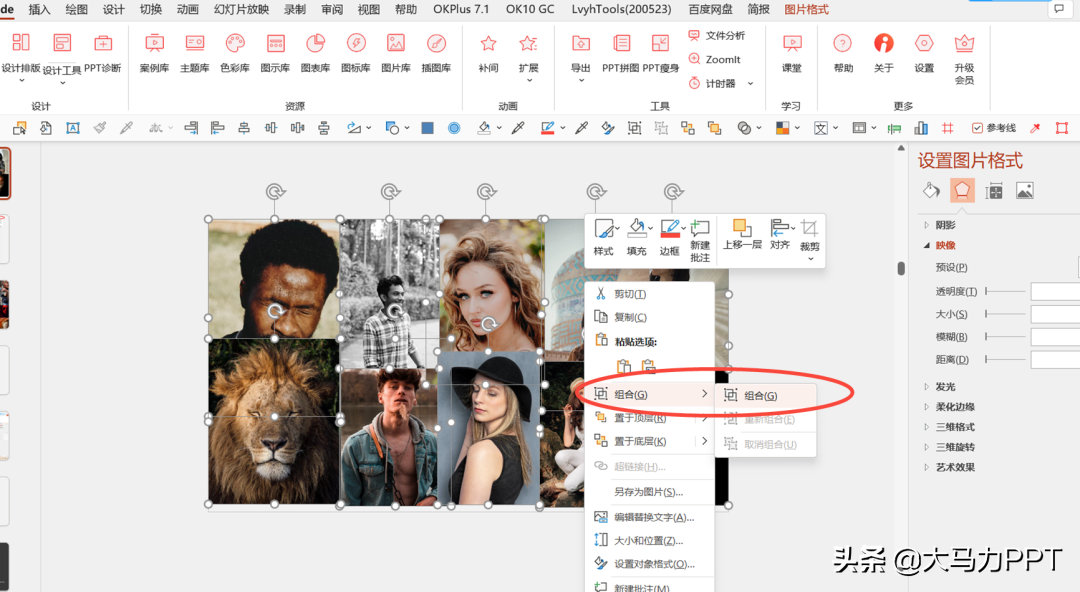Open the PPT瘦身 tool
Image resolution: width=1080 pixels, height=592 pixels.
[x=661, y=54]
